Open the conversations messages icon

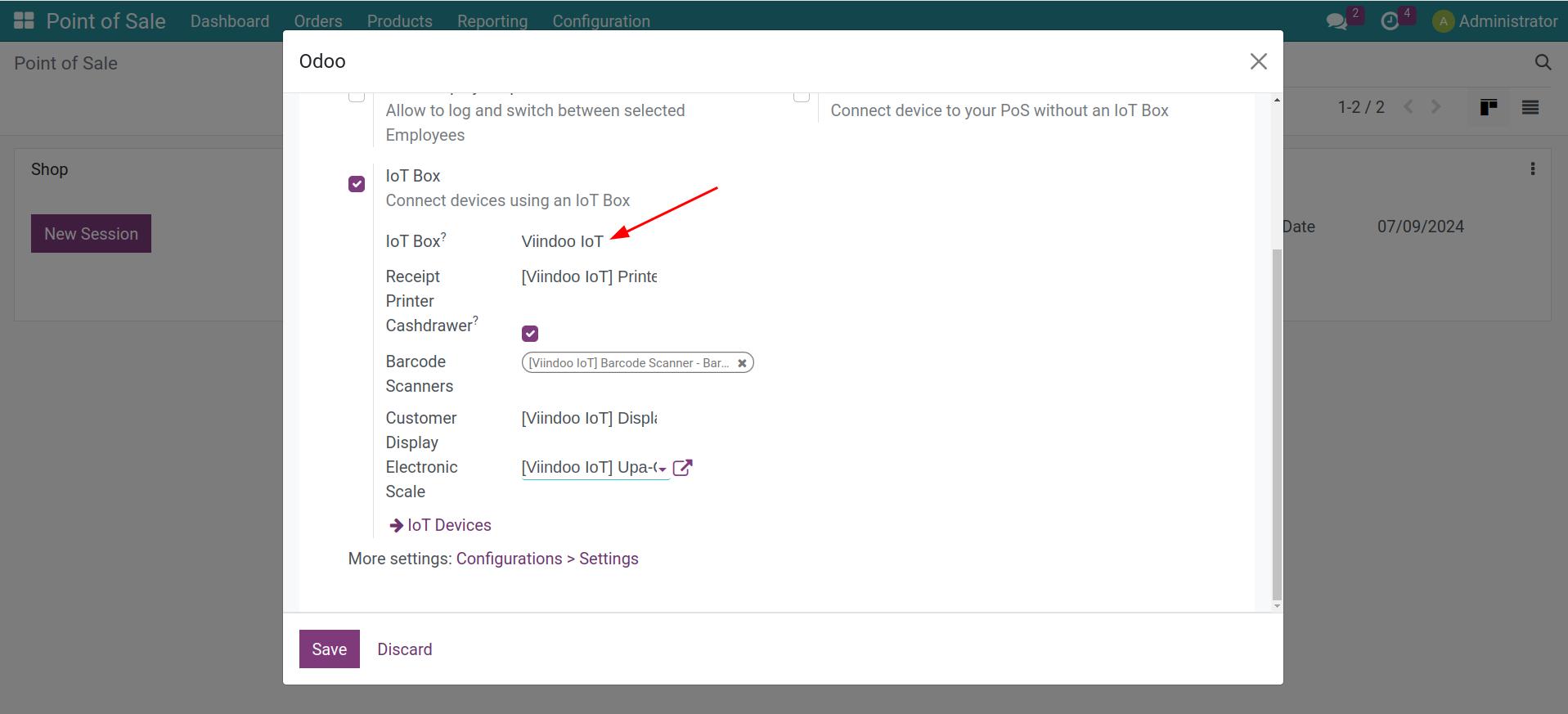pyautogui.click(x=1337, y=21)
